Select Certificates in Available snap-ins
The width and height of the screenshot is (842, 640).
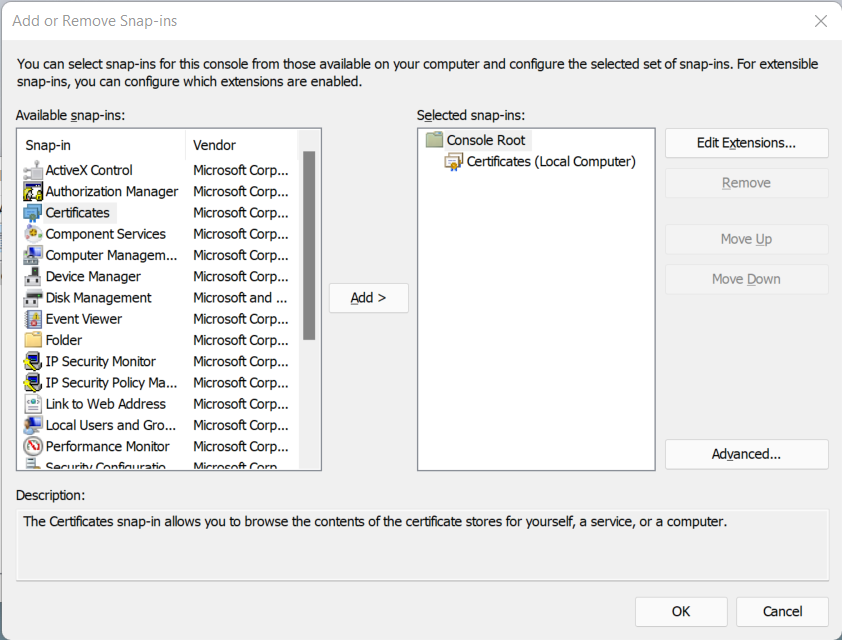(77, 213)
